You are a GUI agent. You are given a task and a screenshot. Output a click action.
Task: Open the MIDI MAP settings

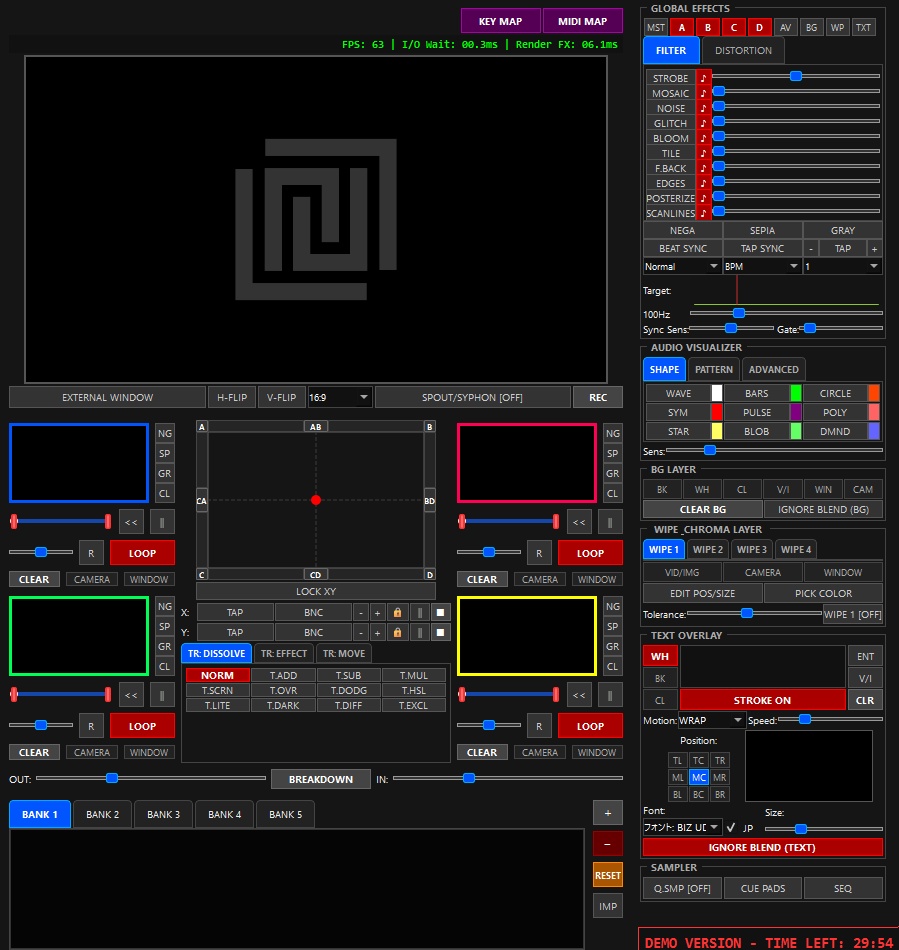pyautogui.click(x=582, y=21)
